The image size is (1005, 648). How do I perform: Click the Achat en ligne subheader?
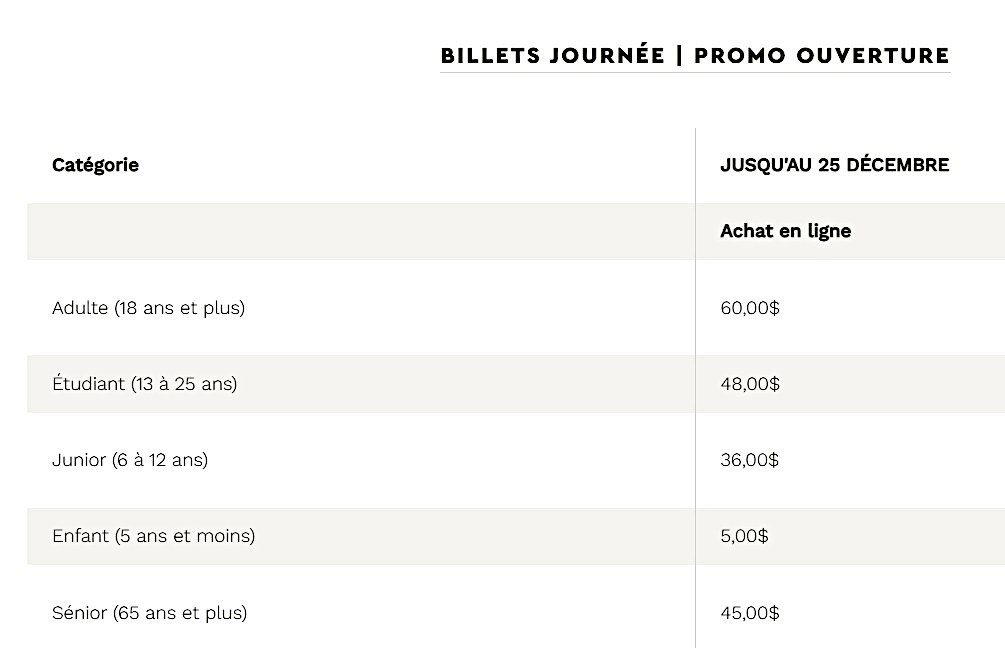pos(785,231)
